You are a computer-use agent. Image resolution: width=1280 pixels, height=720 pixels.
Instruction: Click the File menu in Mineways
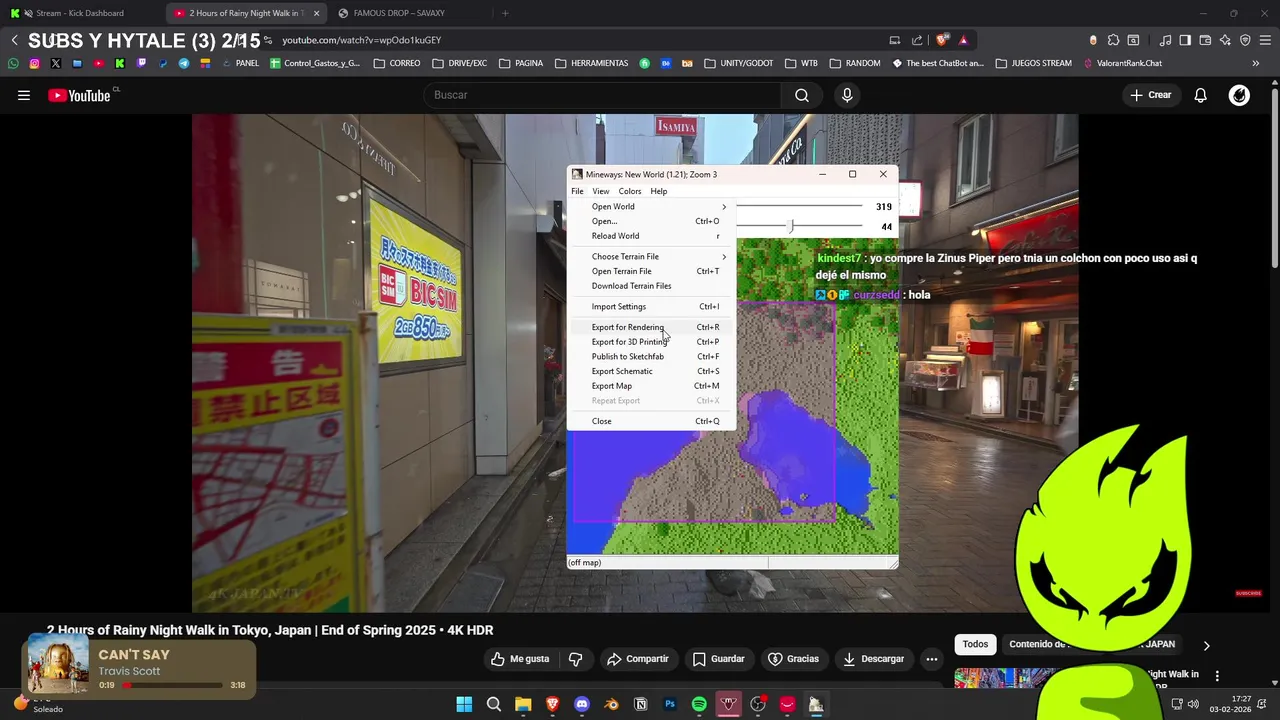pyautogui.click(x=577, y=191)
